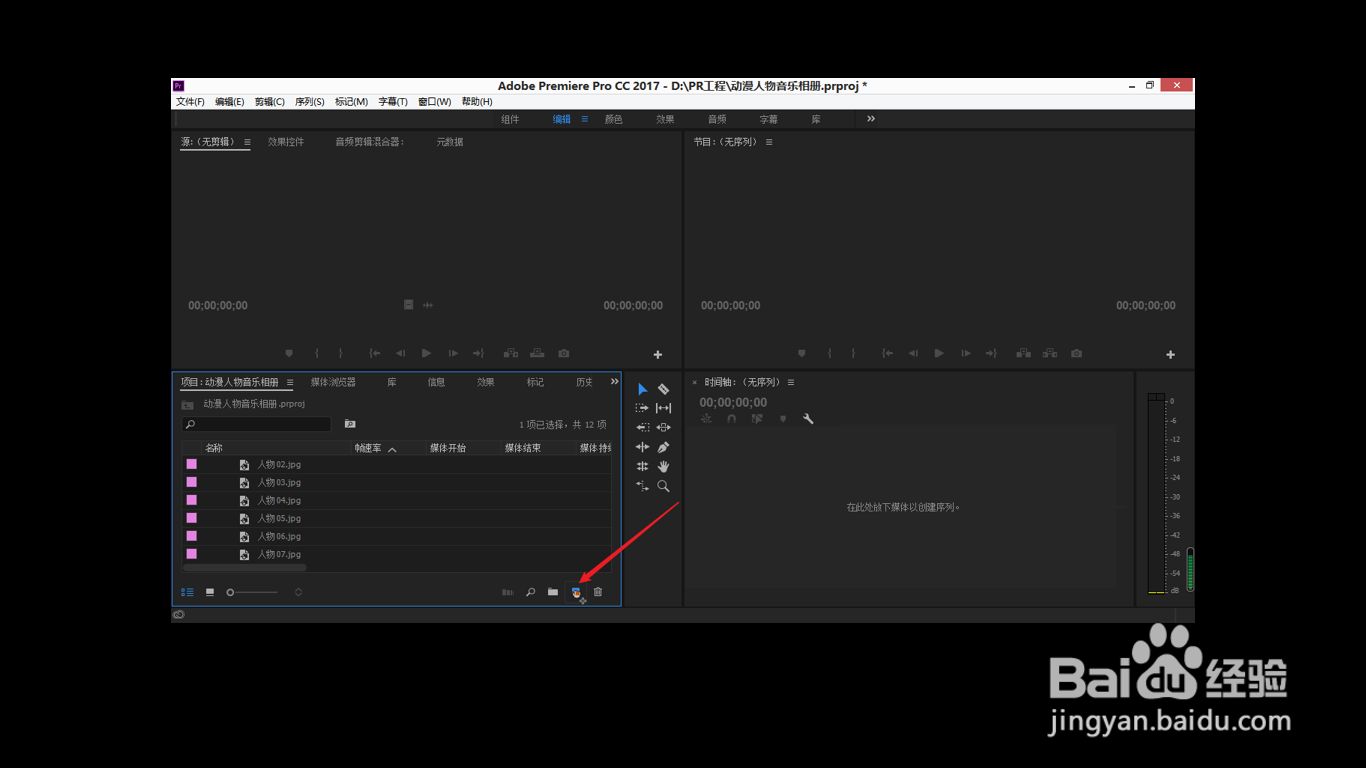Select the Razor tool
Viewport: 1366px width, 768px height.
tap(663, 389)
